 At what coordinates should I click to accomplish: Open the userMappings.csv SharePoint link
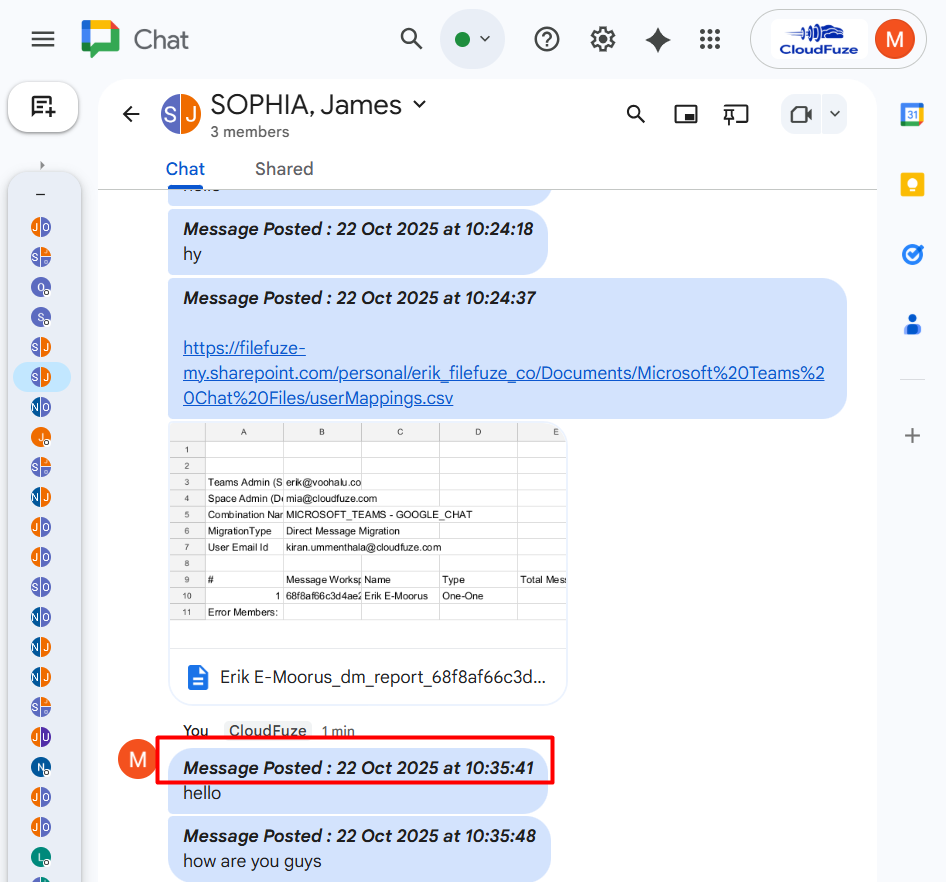coord(503,373)
